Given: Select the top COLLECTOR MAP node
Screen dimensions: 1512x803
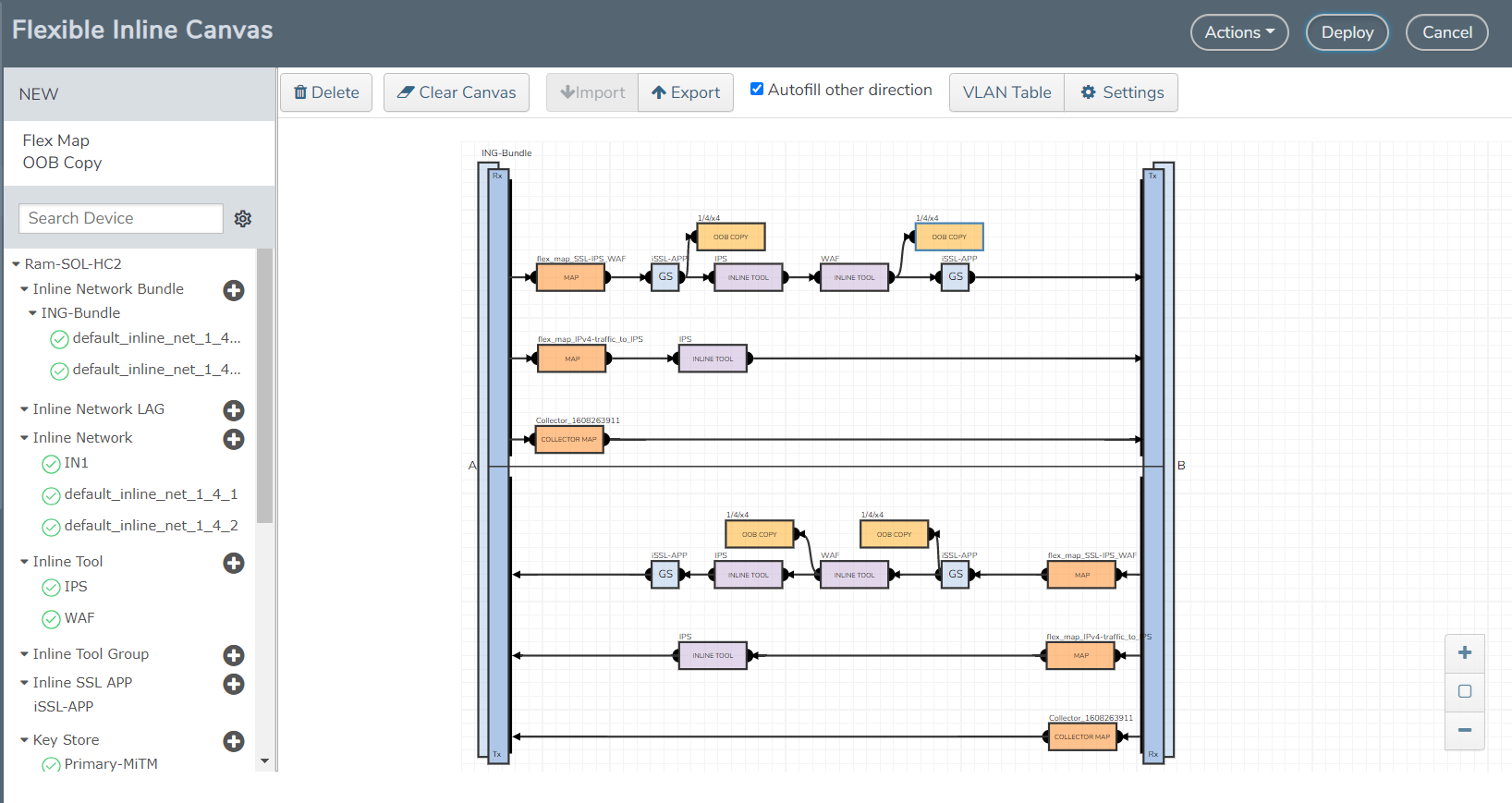Looking at the screenshot, I should [x=569, y=439].
